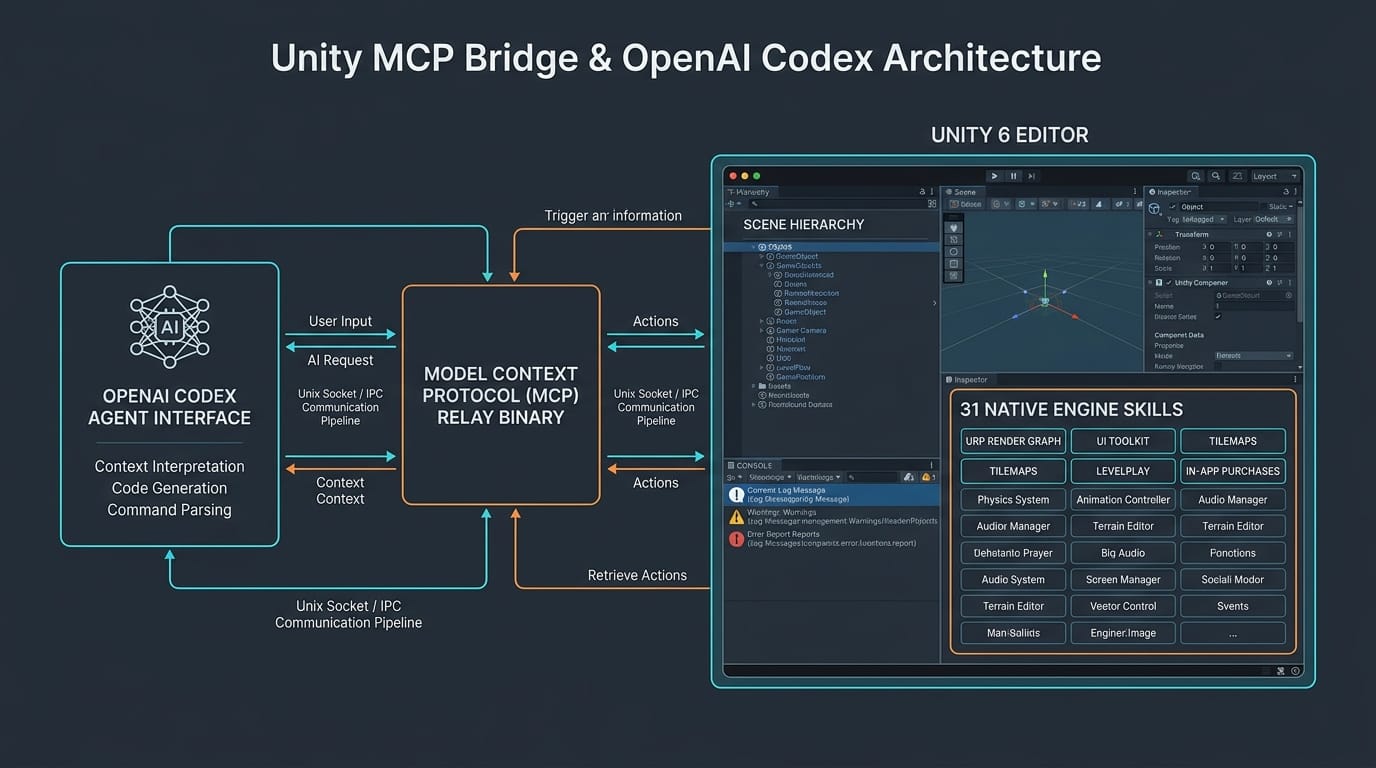The height and width of the screenshot is (768, 1376).
Task: Toggle the top Inspector panel lock icon
Action: click(x=1286, y=192)
